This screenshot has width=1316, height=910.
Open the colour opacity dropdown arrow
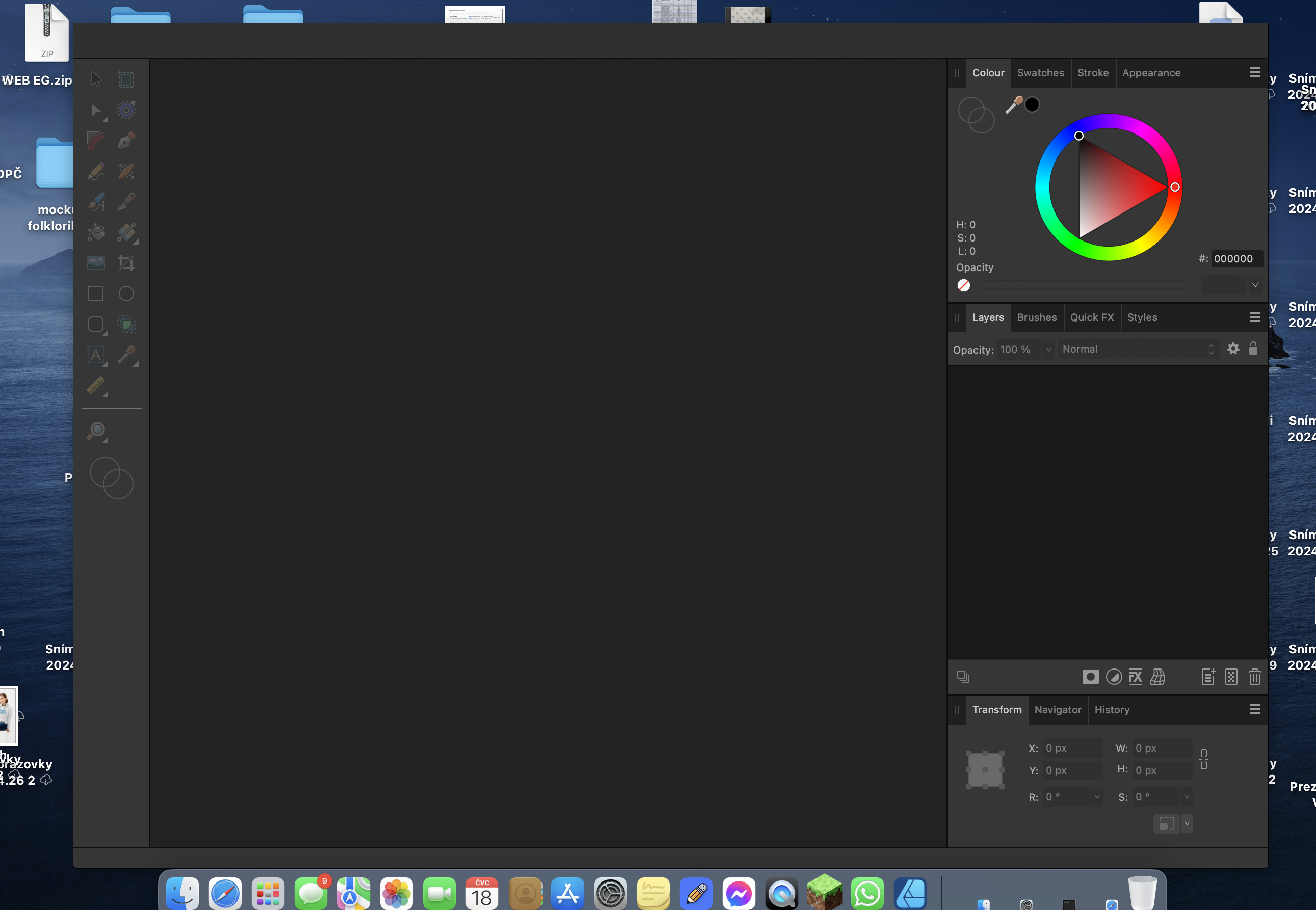[x=1255, y=285]
